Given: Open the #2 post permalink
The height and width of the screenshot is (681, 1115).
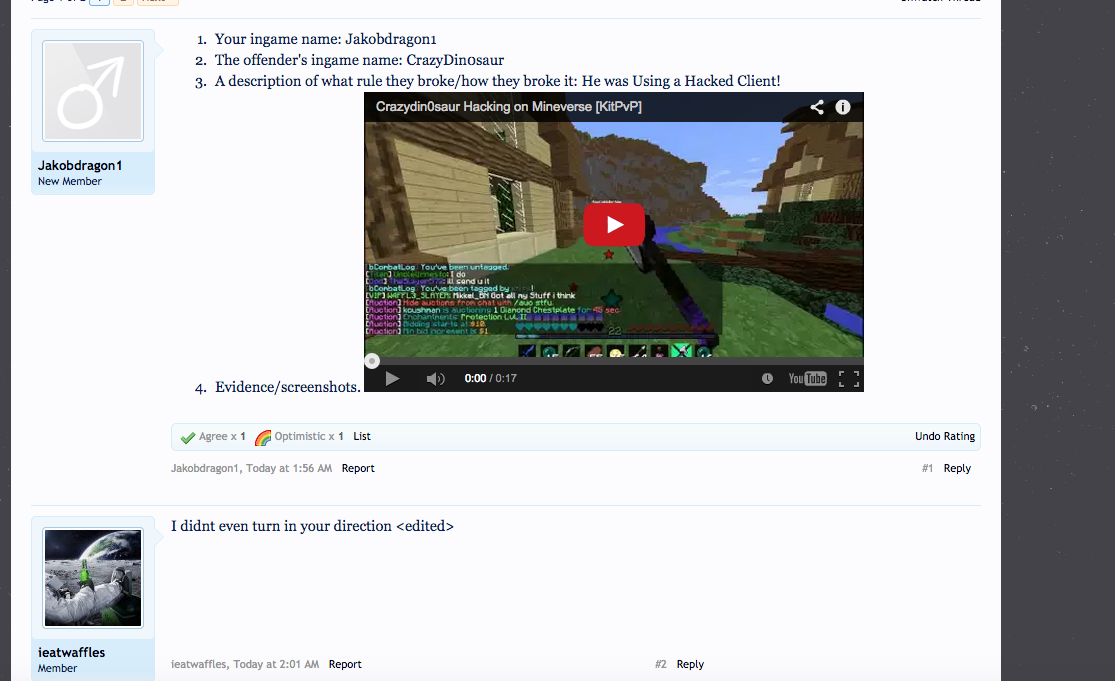Looking at the screenshot, I should [661, 664].
